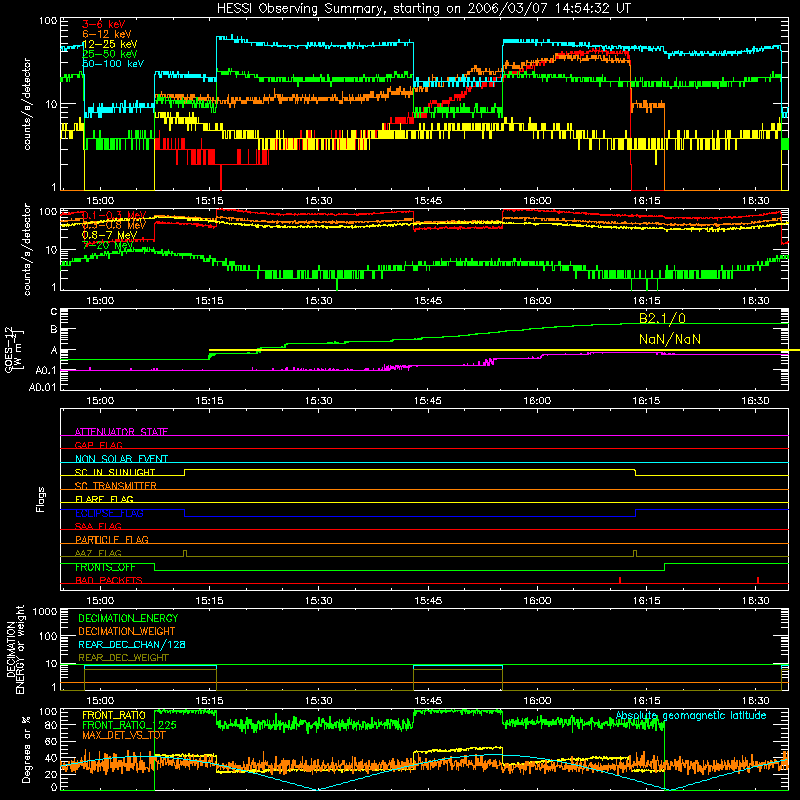Select the PARTICLE_FLAG label
800x800 pixels.
(111, 539)
